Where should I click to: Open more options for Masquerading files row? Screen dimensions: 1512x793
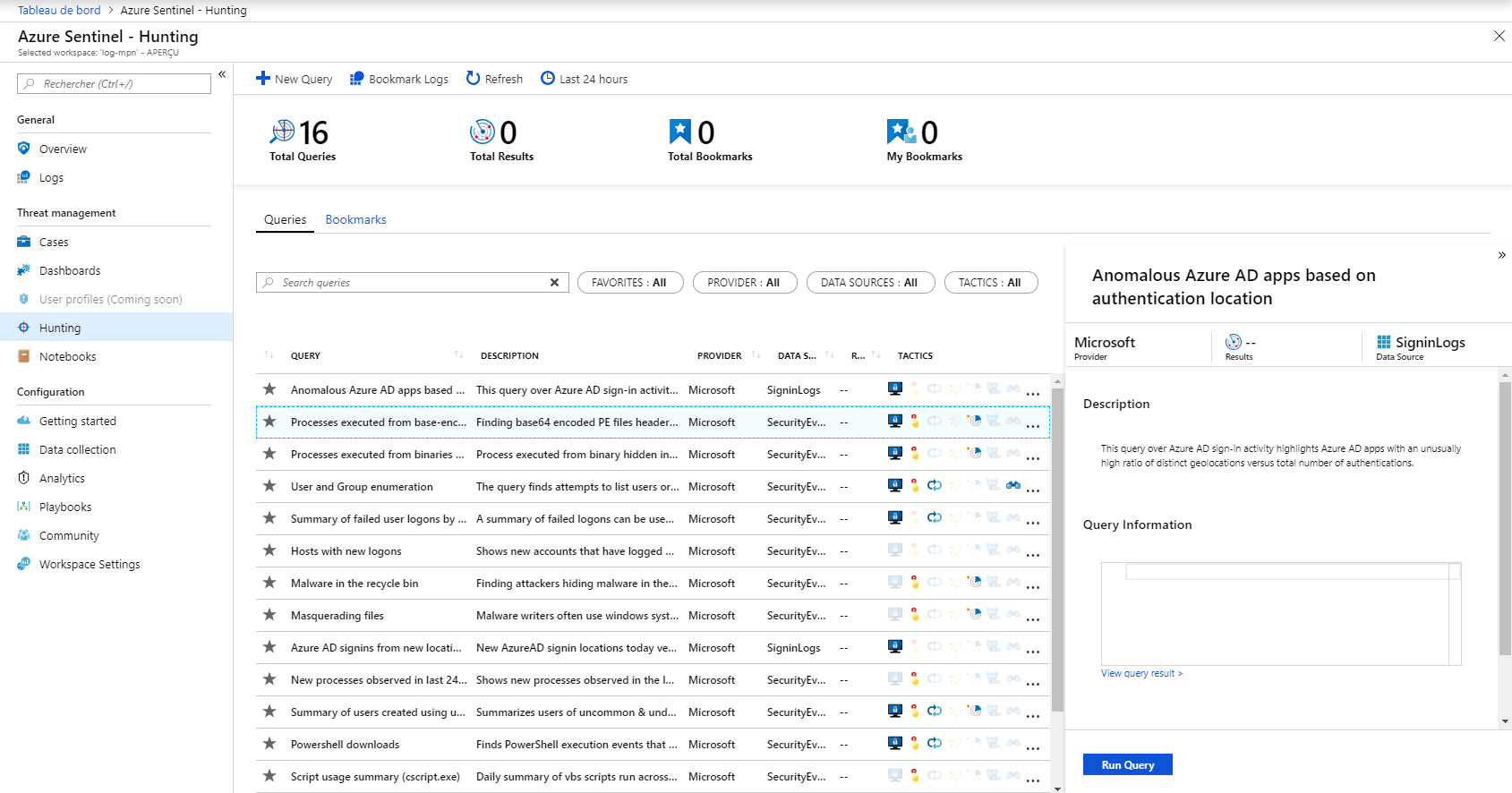click(1033, 618)
